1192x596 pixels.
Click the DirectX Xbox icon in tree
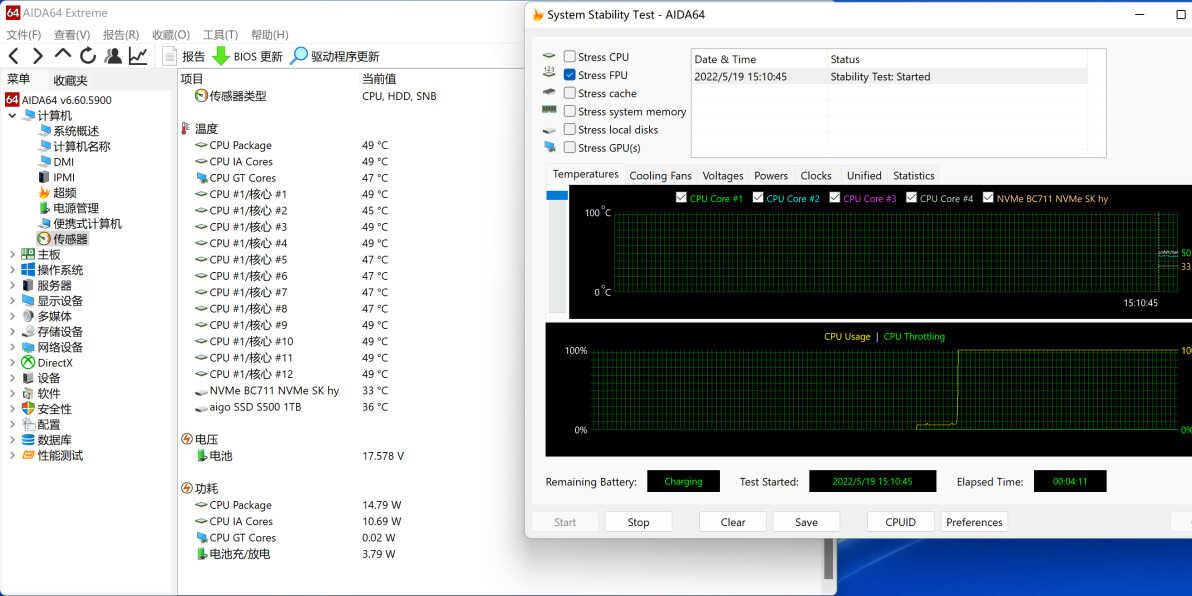tap(28, 363)
